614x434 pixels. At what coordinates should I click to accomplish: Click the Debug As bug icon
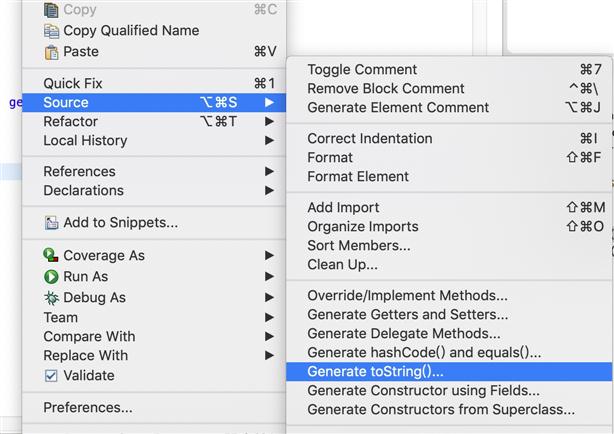point(51,298)
